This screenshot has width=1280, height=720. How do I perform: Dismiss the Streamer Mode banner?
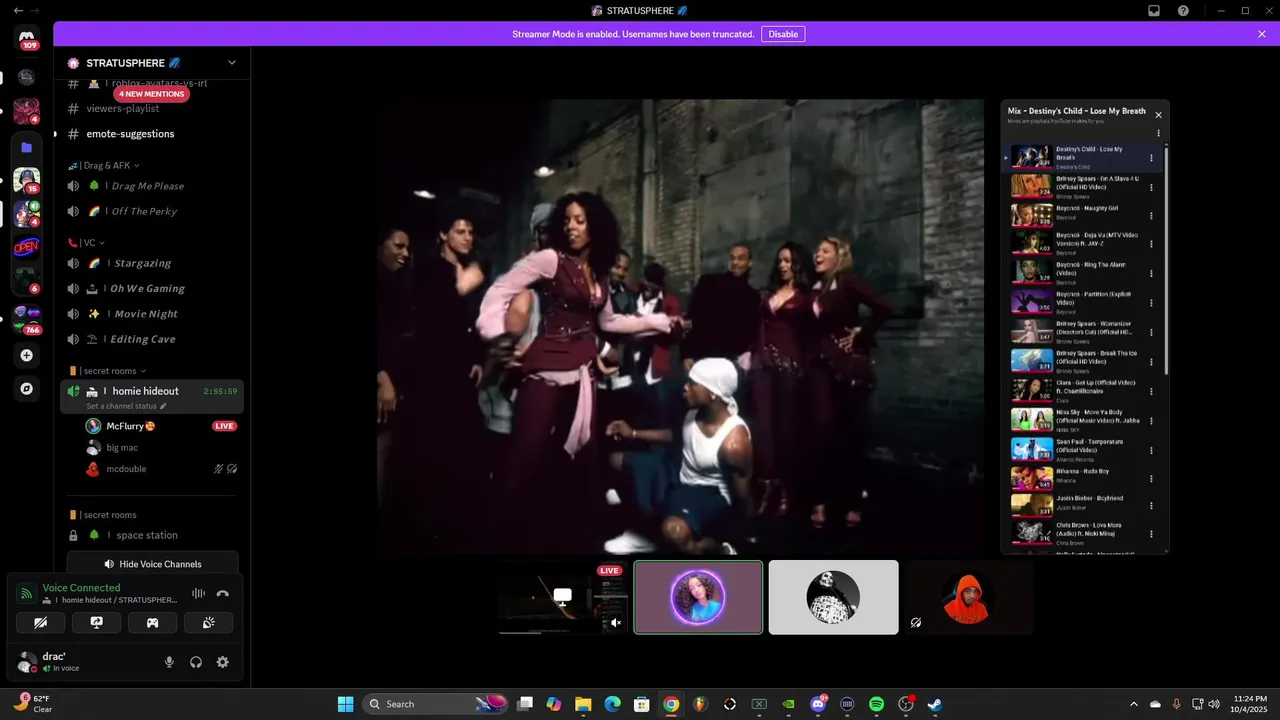coord(1262,34)
